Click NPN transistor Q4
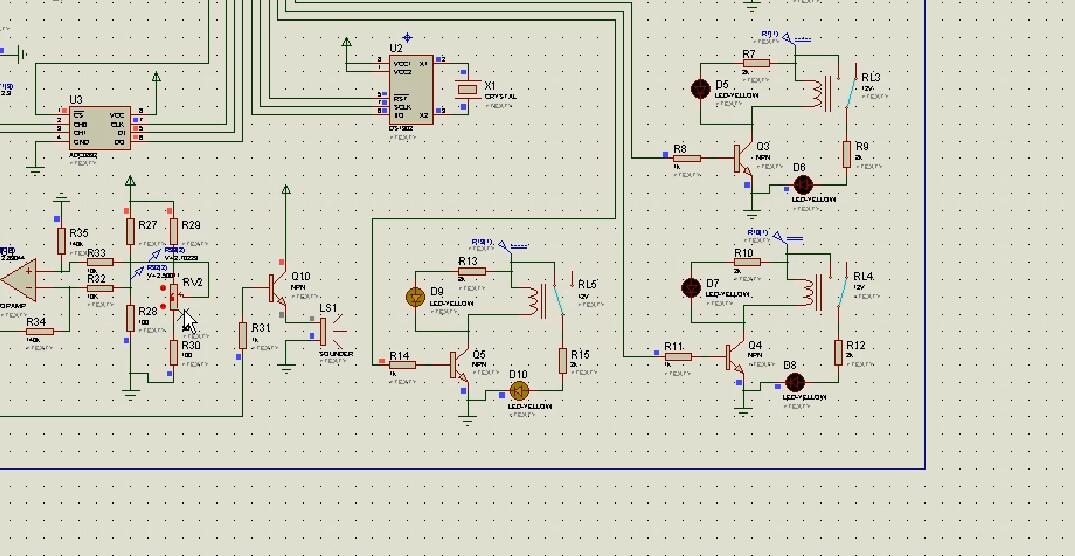This screenshot has height=556, width=1075. 736,358
